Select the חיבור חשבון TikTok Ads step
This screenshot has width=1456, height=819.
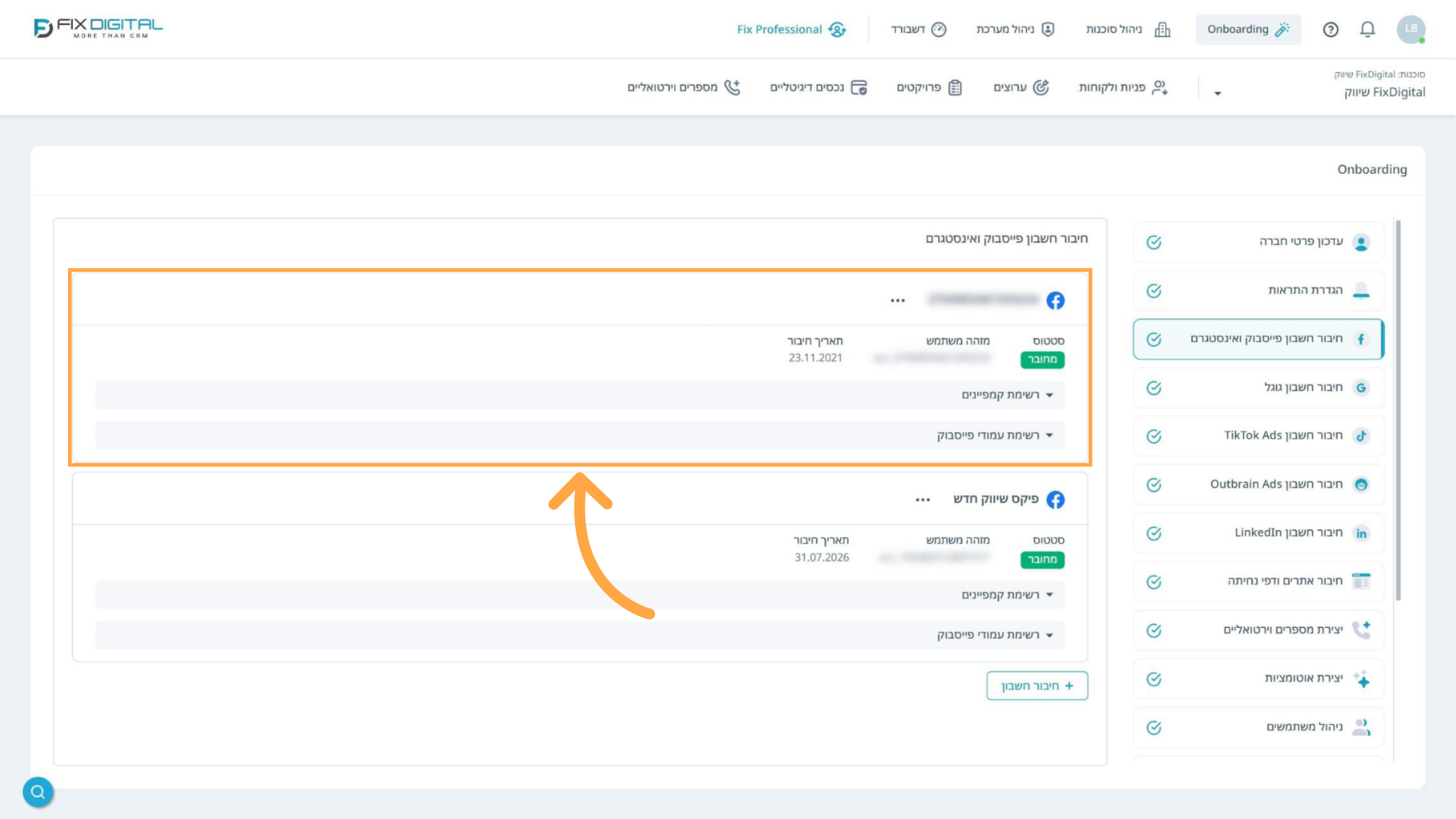click(x=1258, y=436)
